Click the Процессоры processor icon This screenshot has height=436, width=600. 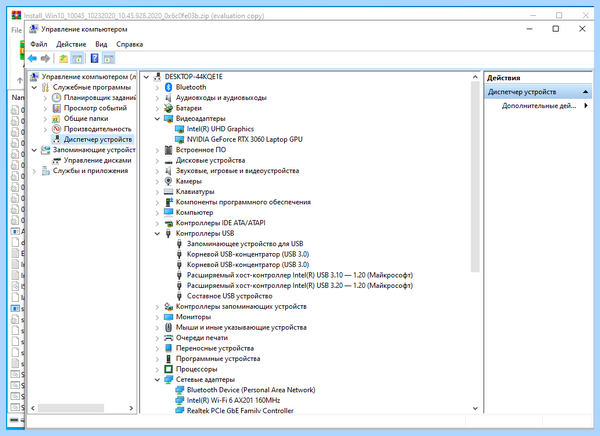click(x=168, y=369)
